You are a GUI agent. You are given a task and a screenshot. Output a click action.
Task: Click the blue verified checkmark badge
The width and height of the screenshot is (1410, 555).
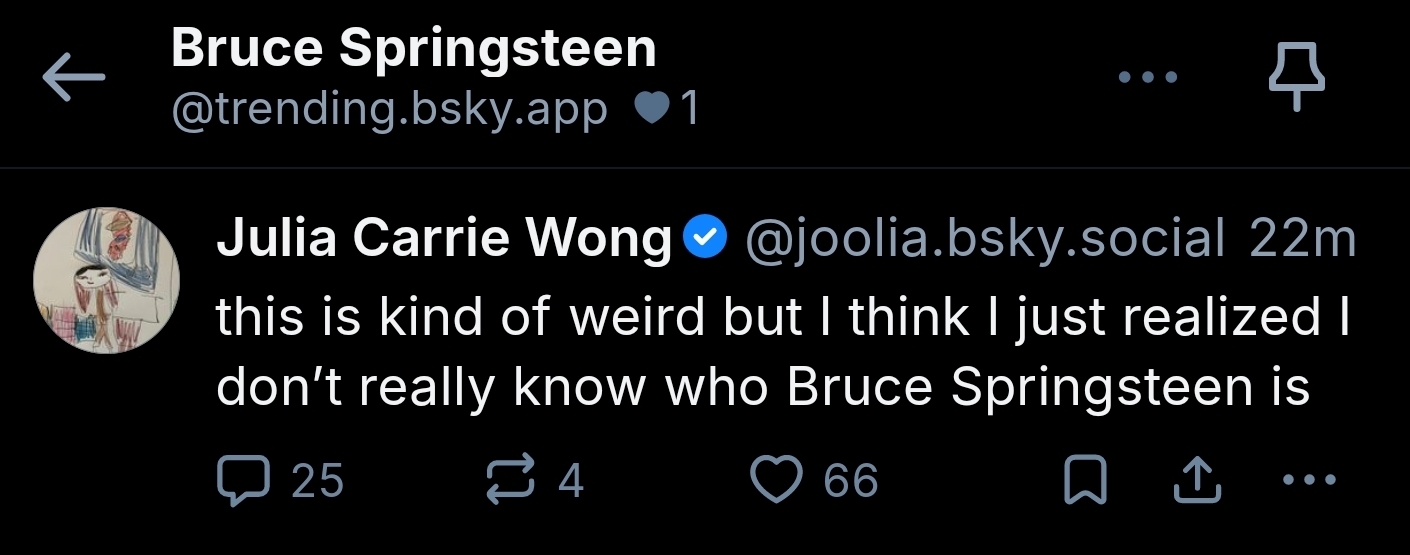703,239
